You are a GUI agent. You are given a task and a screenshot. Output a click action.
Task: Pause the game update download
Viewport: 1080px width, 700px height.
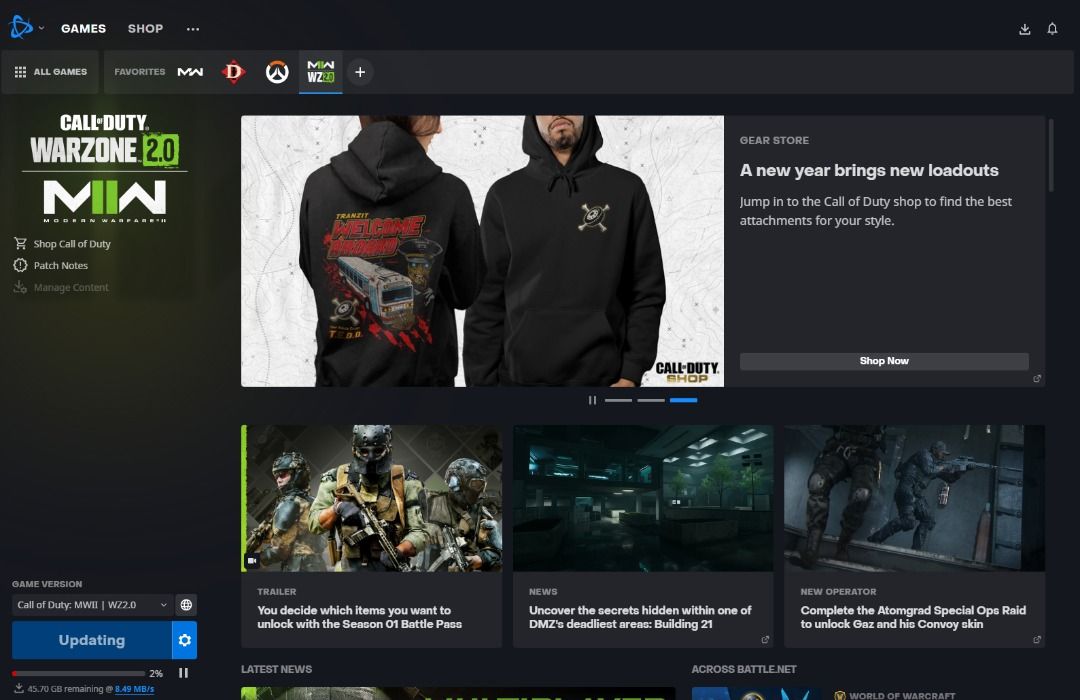[x=183, y=673]
